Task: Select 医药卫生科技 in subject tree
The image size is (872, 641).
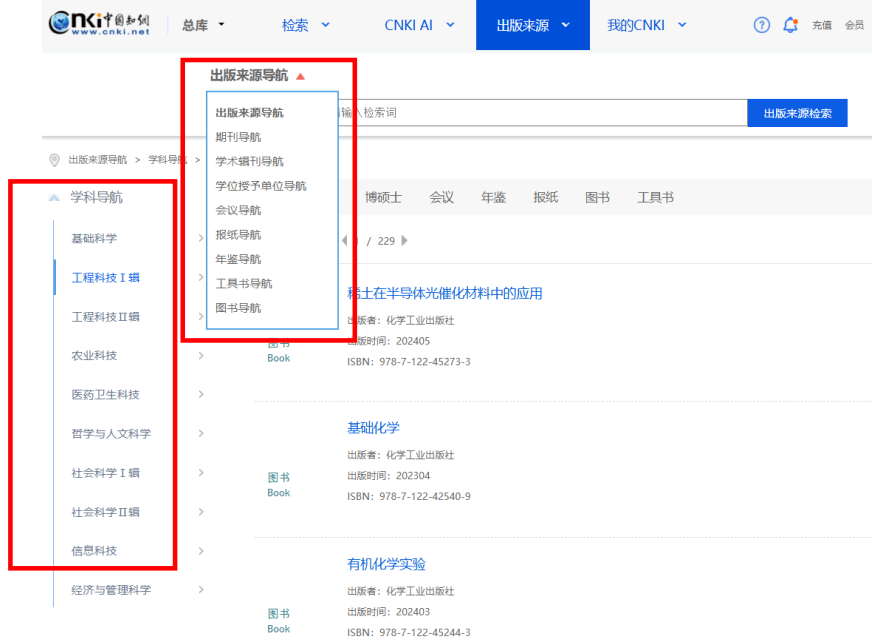Action: coord(105,395)
